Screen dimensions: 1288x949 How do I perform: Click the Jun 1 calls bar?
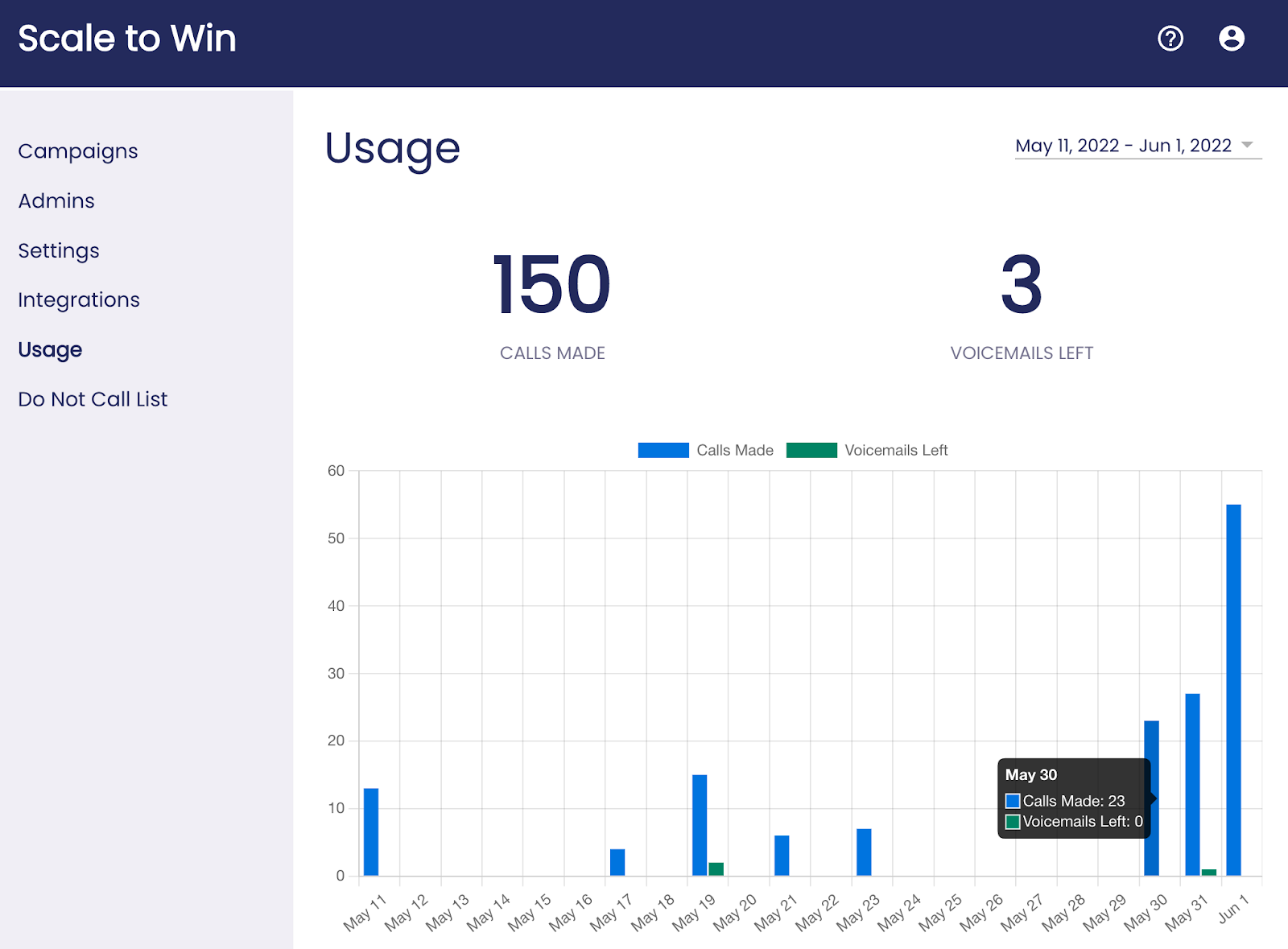pyautogui.click(x=1234, y=690)
